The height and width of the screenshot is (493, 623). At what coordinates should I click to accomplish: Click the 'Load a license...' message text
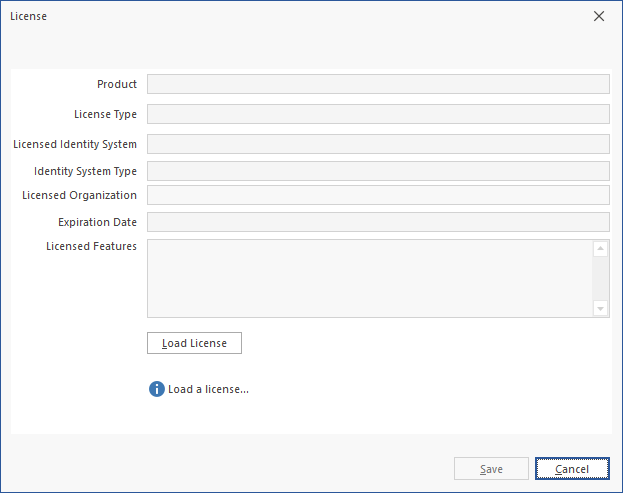[208, 389]
